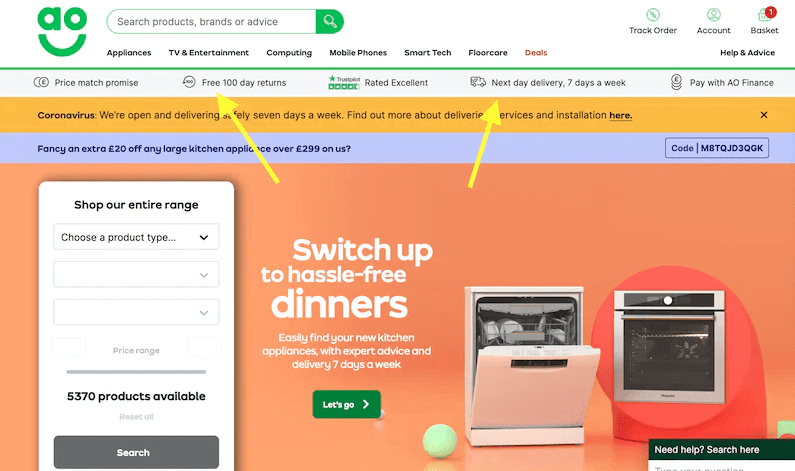Open the Deals menu item
The image size is (795, 471).
536,53
